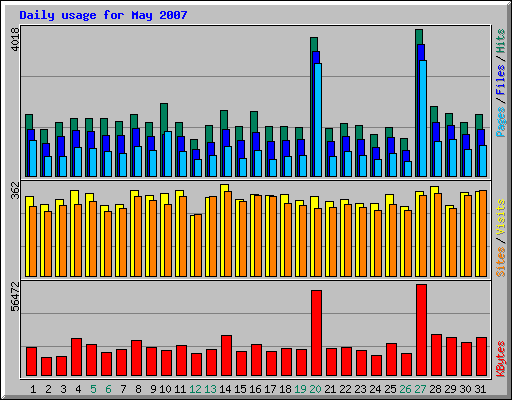Click the chart title "Daily usage for May 2007"

pos(103,15)
